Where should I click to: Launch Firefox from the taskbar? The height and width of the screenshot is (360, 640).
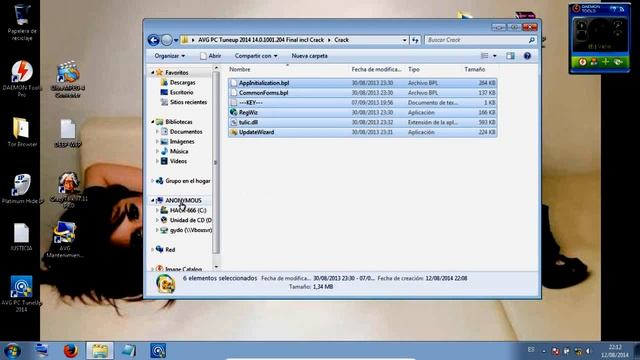[71, 351]
